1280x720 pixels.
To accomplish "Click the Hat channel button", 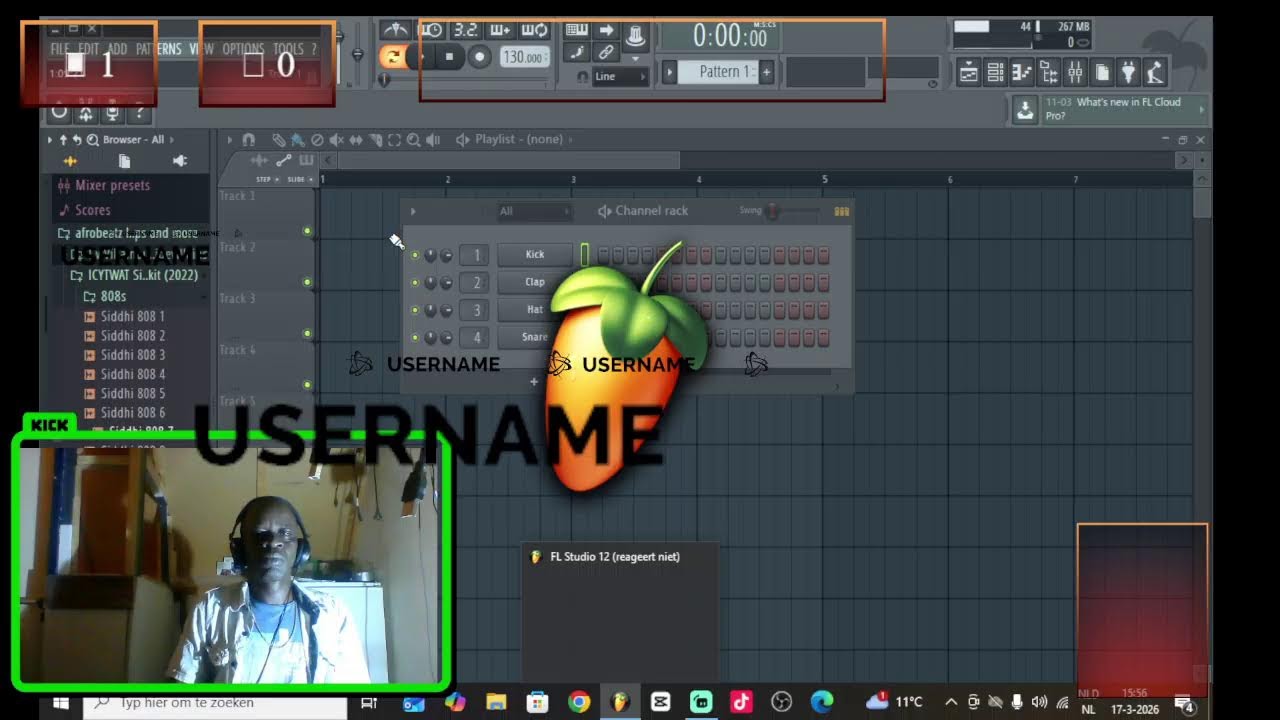I will click(535, 310).
